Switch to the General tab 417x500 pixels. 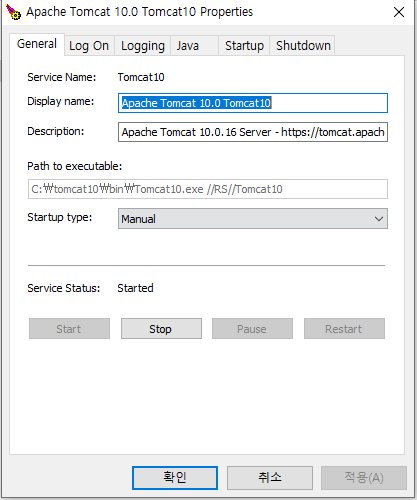[x=37, y=44]
